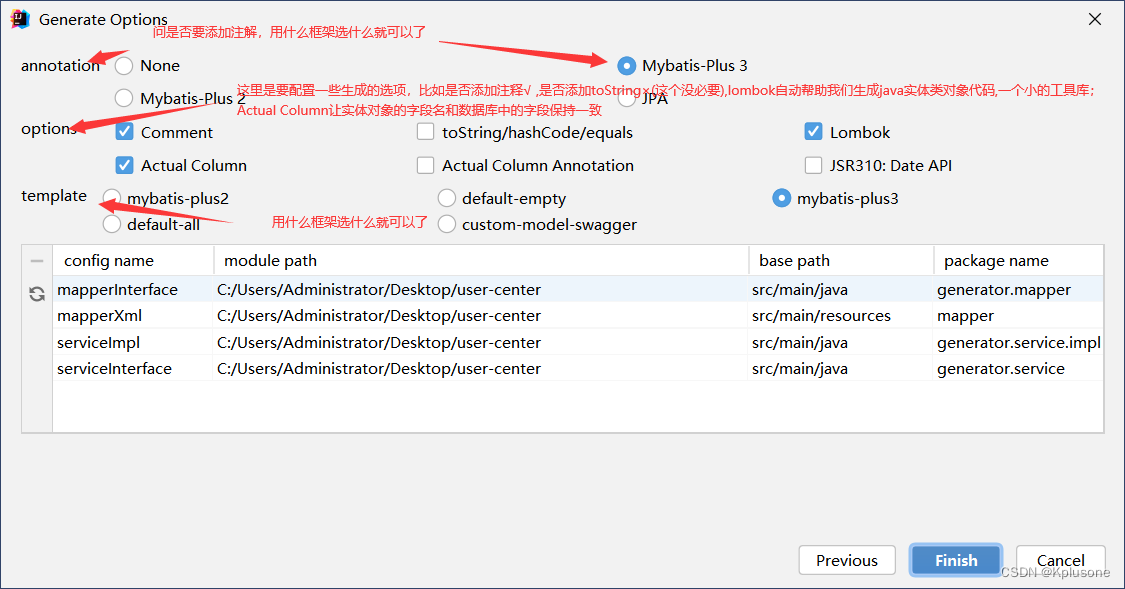
Task: Select the default-all template
Action: [112, 225]
